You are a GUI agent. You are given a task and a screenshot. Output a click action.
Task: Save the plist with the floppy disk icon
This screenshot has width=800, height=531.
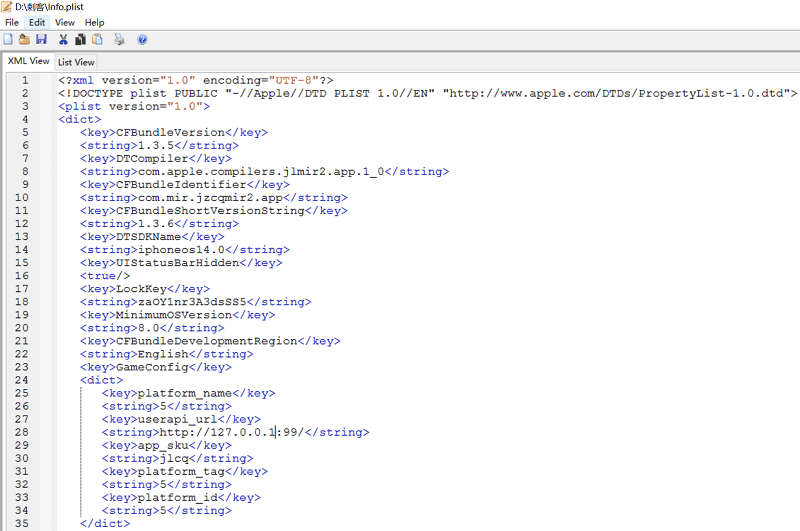[x=41, y=40]
